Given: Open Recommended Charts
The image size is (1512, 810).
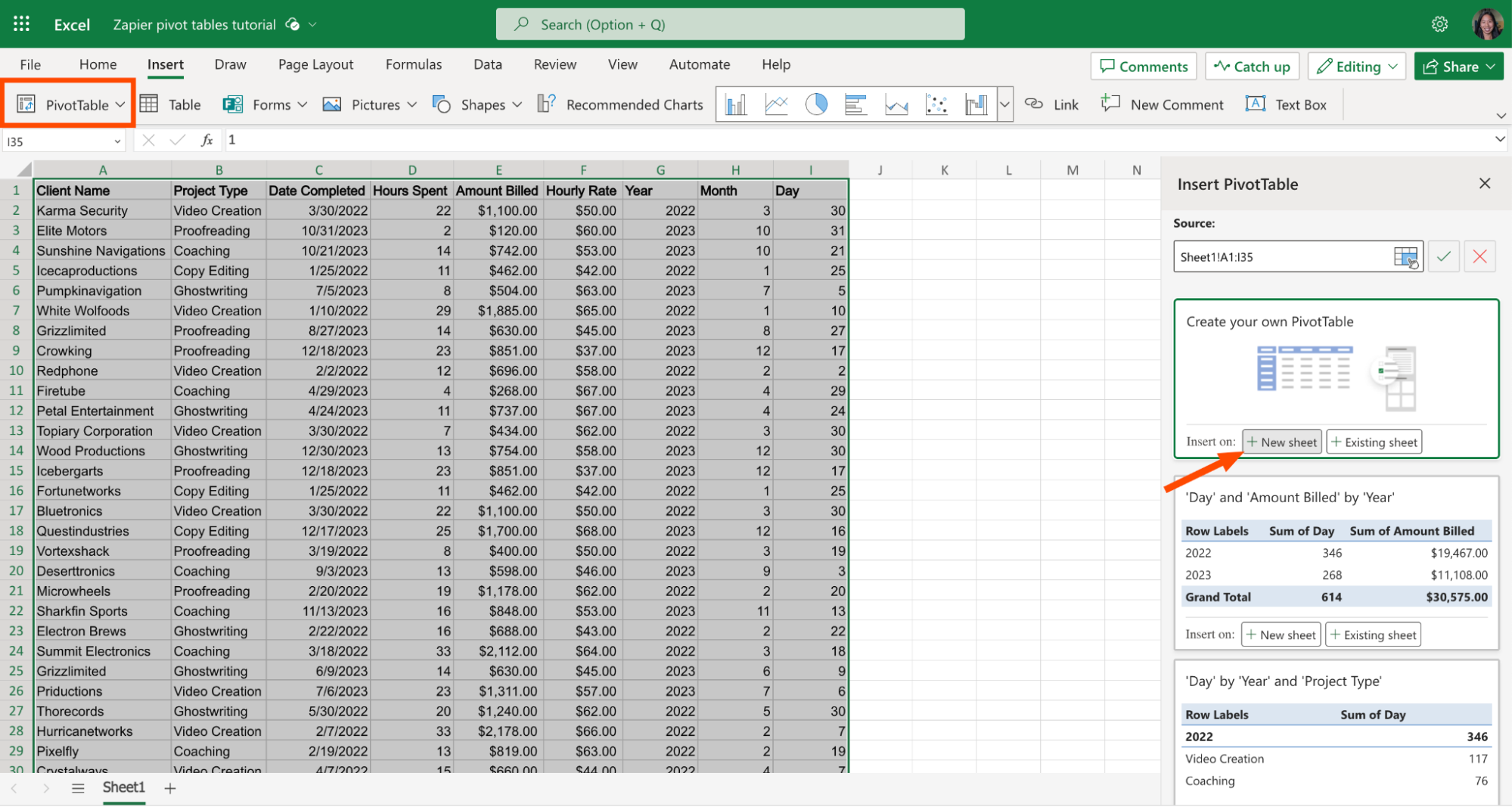Looking at the screenshot, I should tap(620, 104).
